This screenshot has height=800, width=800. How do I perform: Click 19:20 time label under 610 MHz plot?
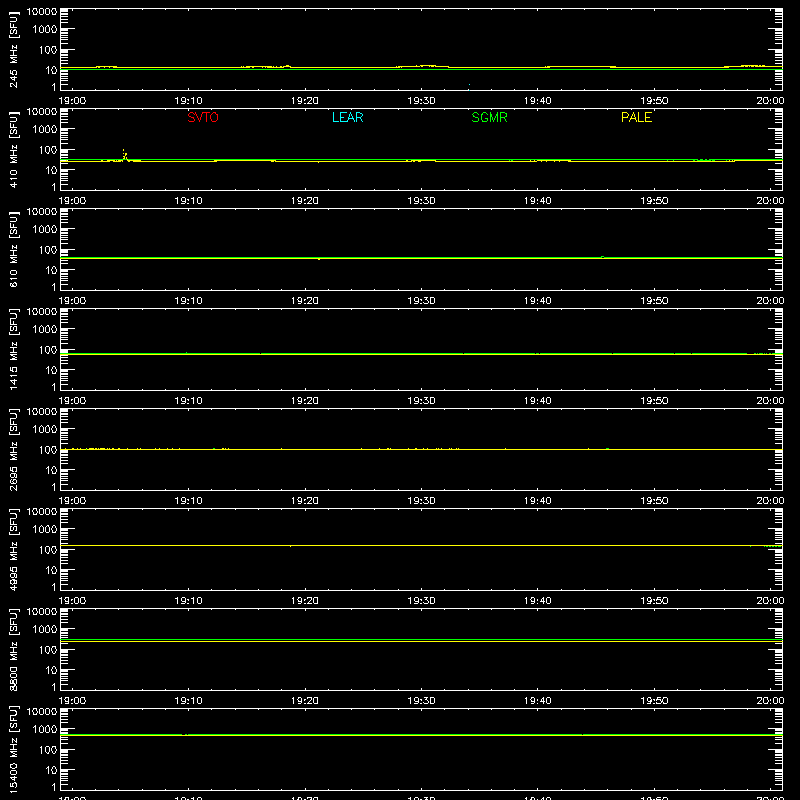[x=305, y=301]
